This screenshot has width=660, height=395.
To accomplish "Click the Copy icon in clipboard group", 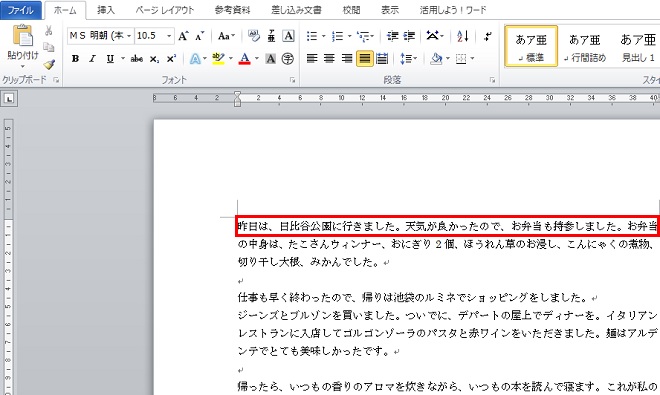I will pos(49,47).
